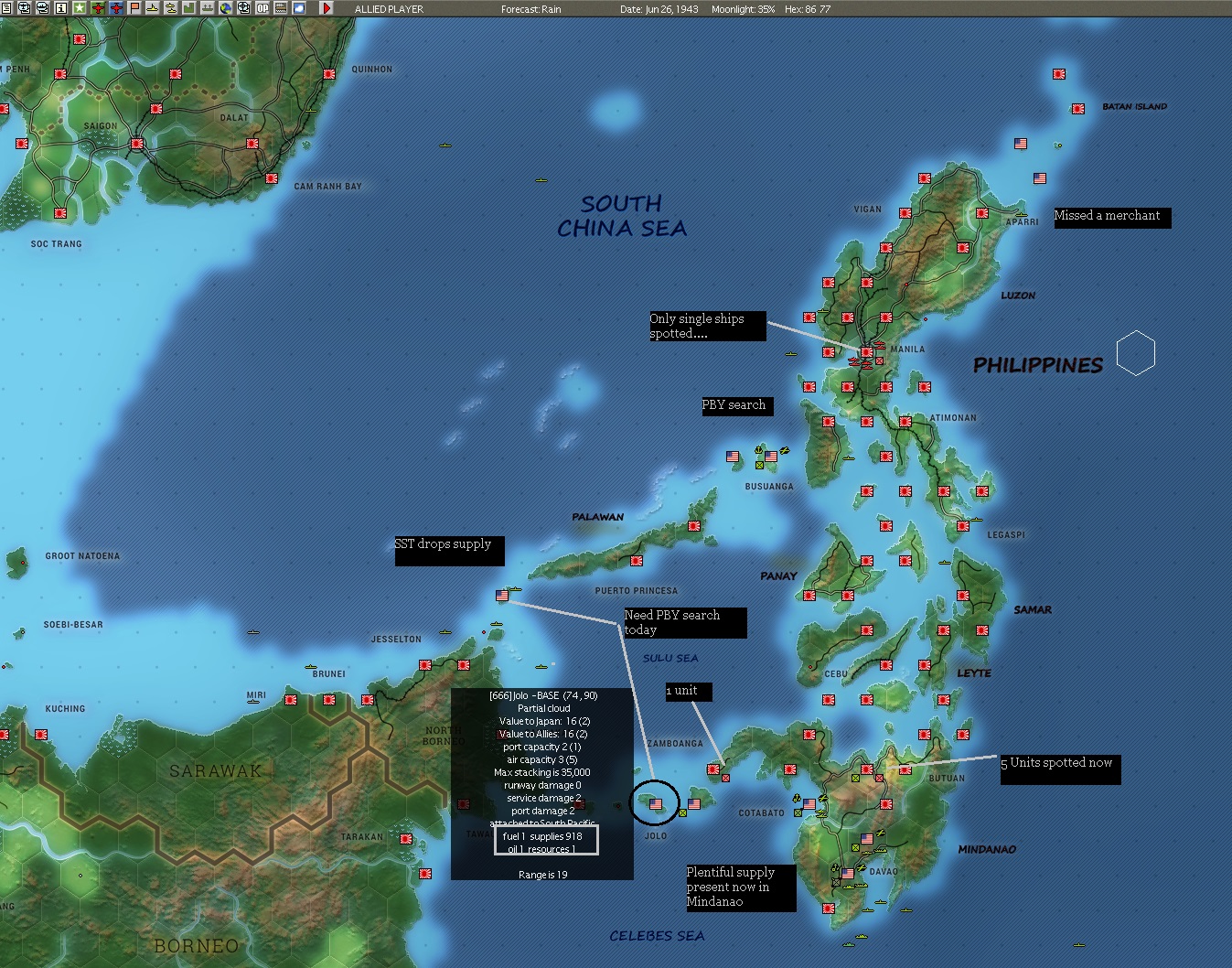Viewport: 1232px width, 968px height.
Task: Click the 'CAM RANH BAY' map label
Action: tap(327, 187)
